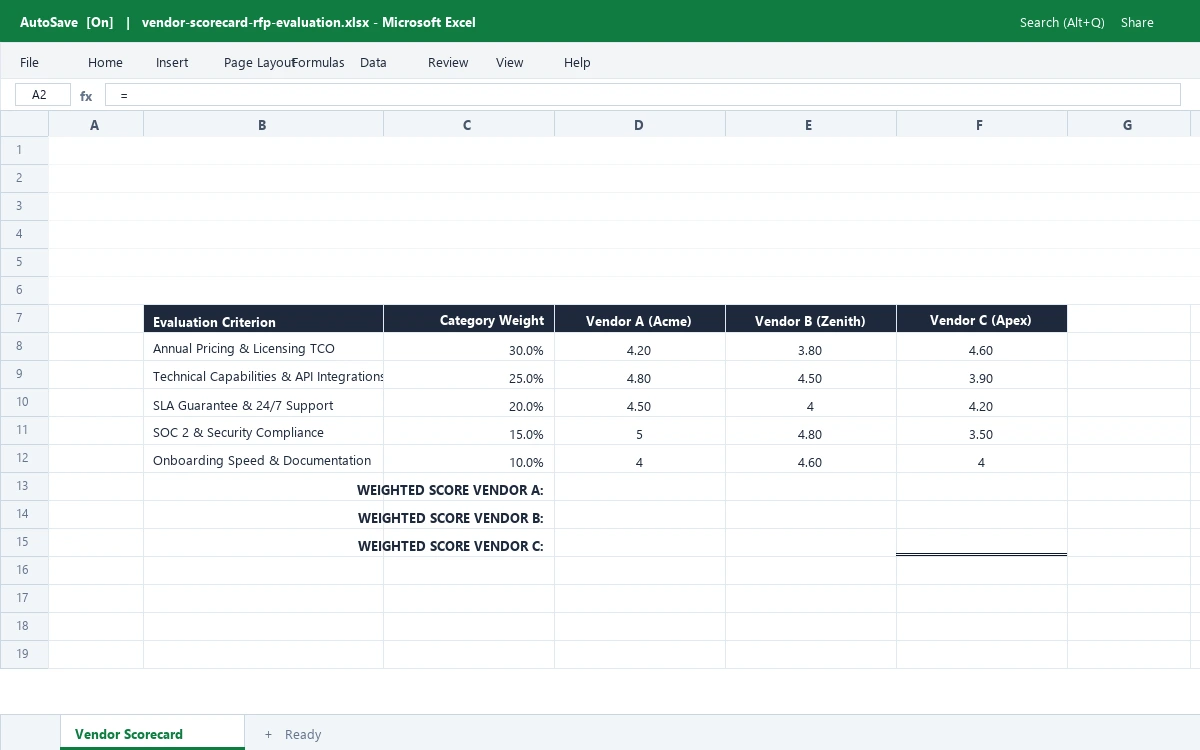Select column B header
Image resolution: width=1200 pixels, height=750 pixels.
pyautogui.click(x=262, y=125)
